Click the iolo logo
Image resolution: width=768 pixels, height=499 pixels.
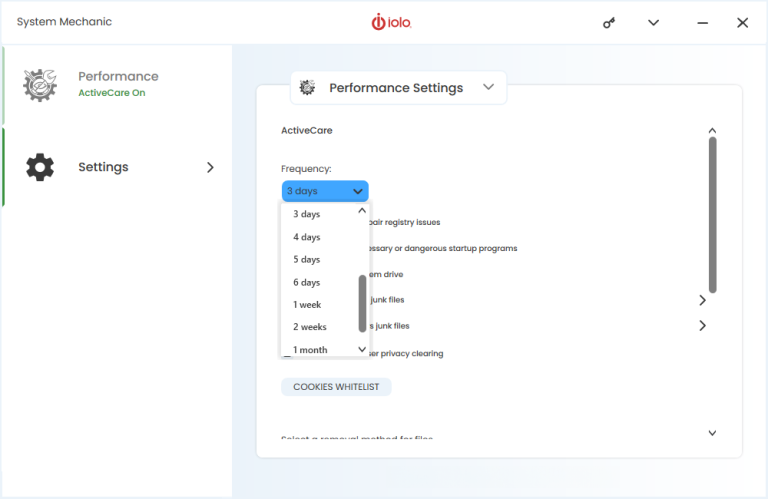click(x=391, y=23)
